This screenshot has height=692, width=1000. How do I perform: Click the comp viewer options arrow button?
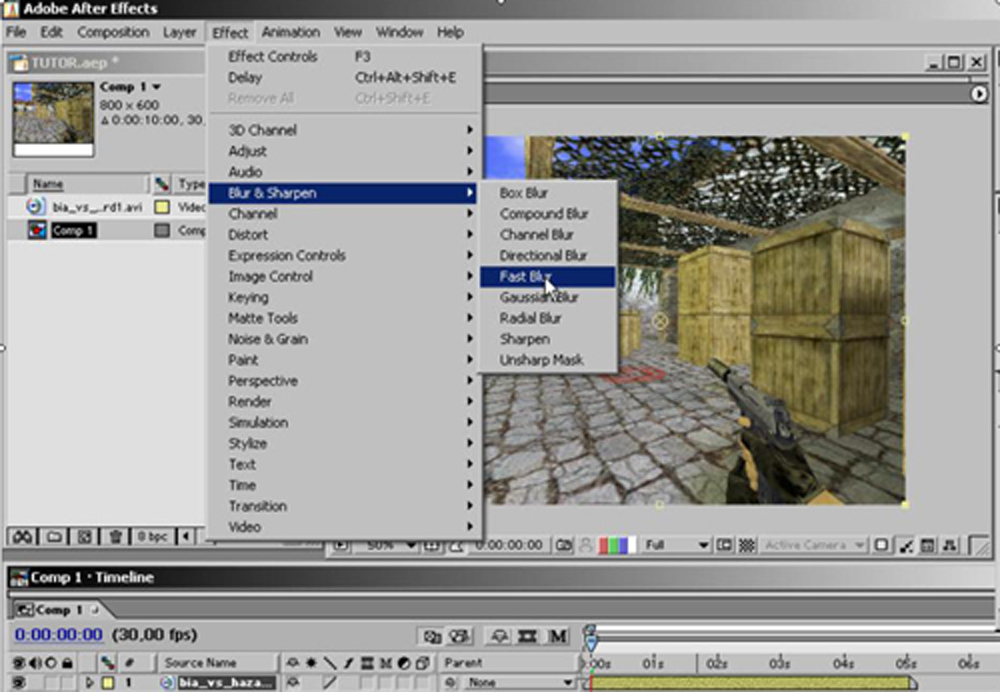pyautogui.click(x=979, y=94)
